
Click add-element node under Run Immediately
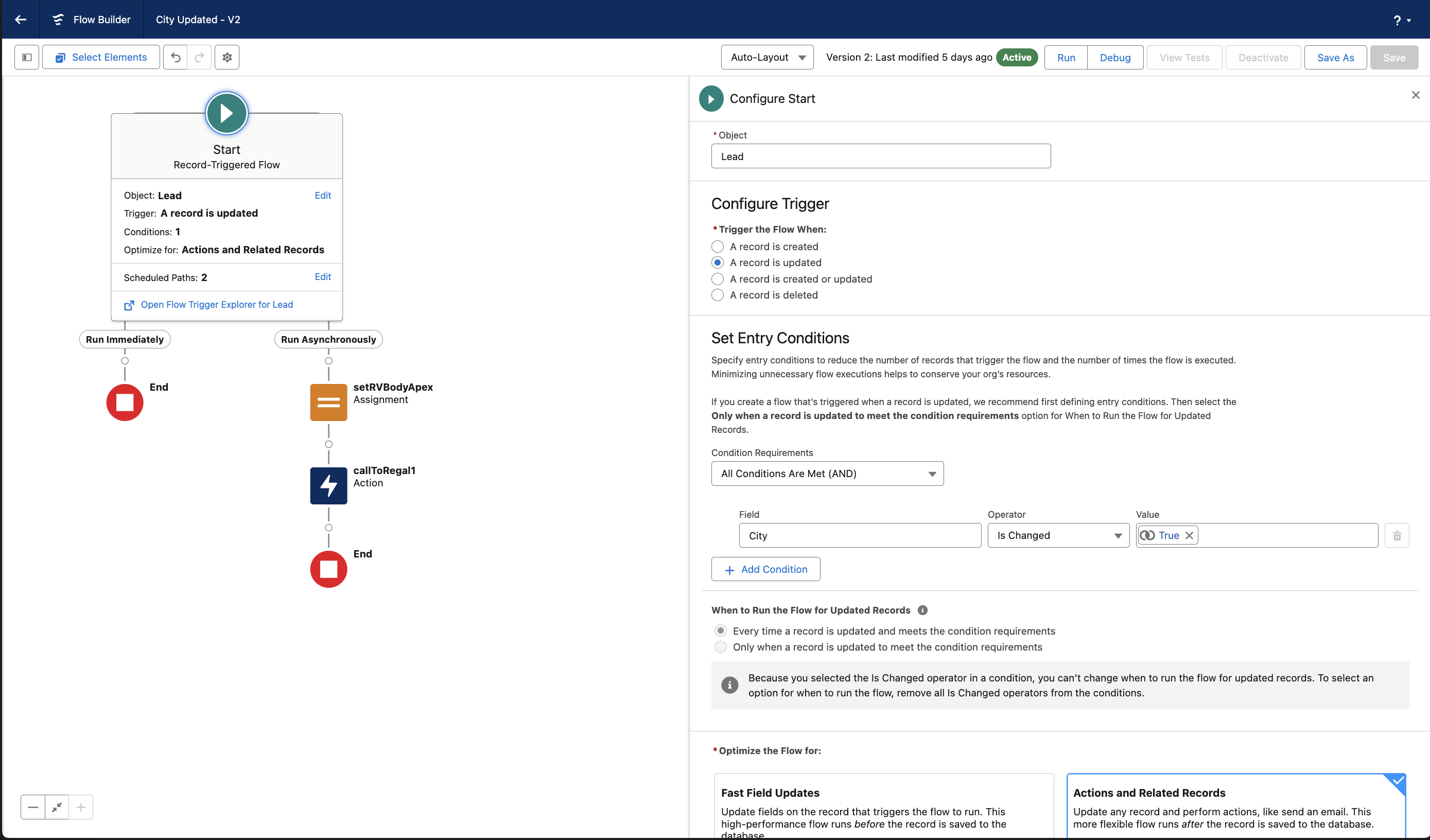125,361
